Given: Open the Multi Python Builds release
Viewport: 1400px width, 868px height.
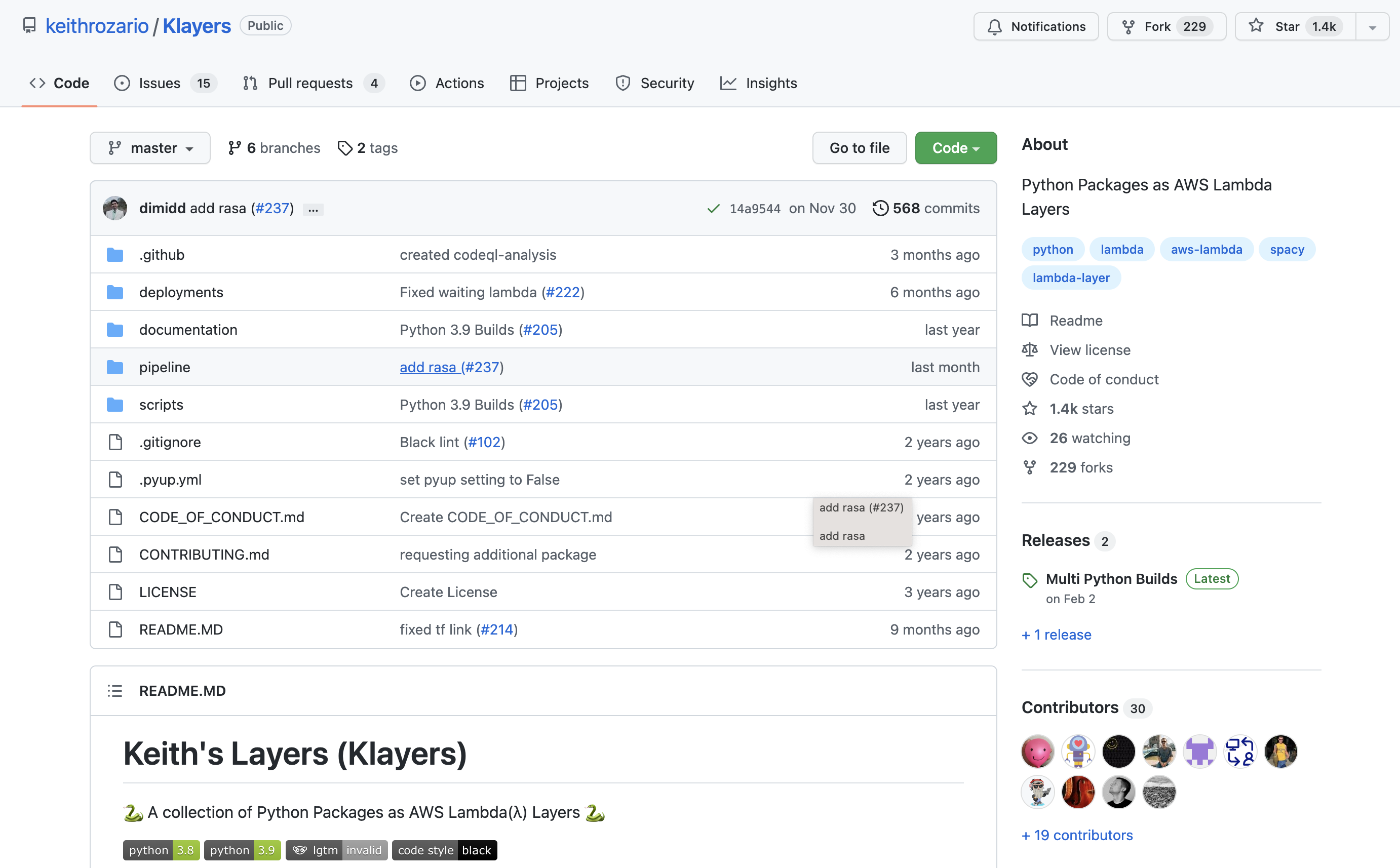Looking at the screenshot, I should pyautogui.click(x=1111, y=579).
